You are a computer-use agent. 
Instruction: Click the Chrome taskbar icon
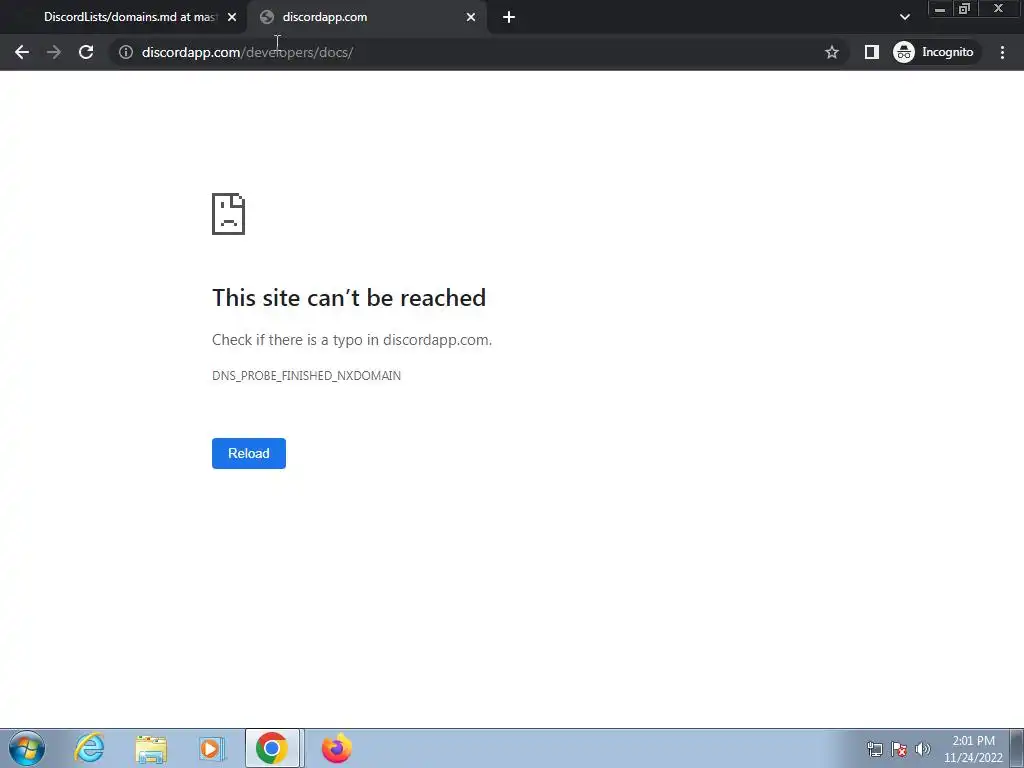click(x=272, y=748)
